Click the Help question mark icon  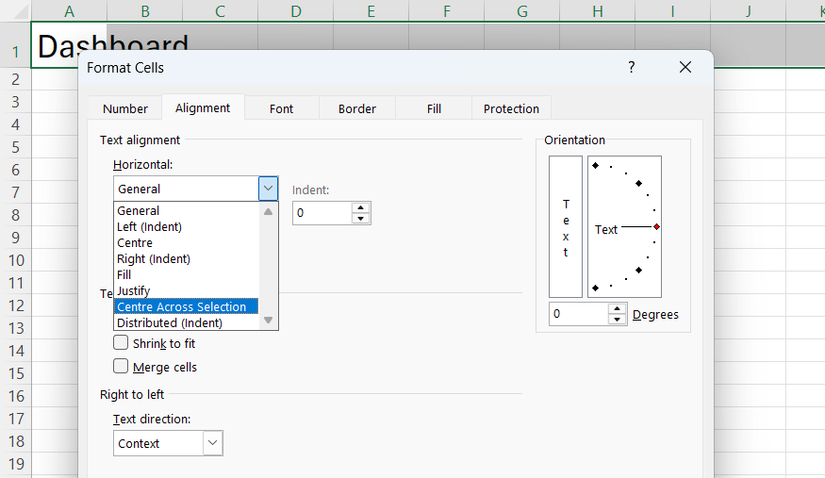click(631, 67)
